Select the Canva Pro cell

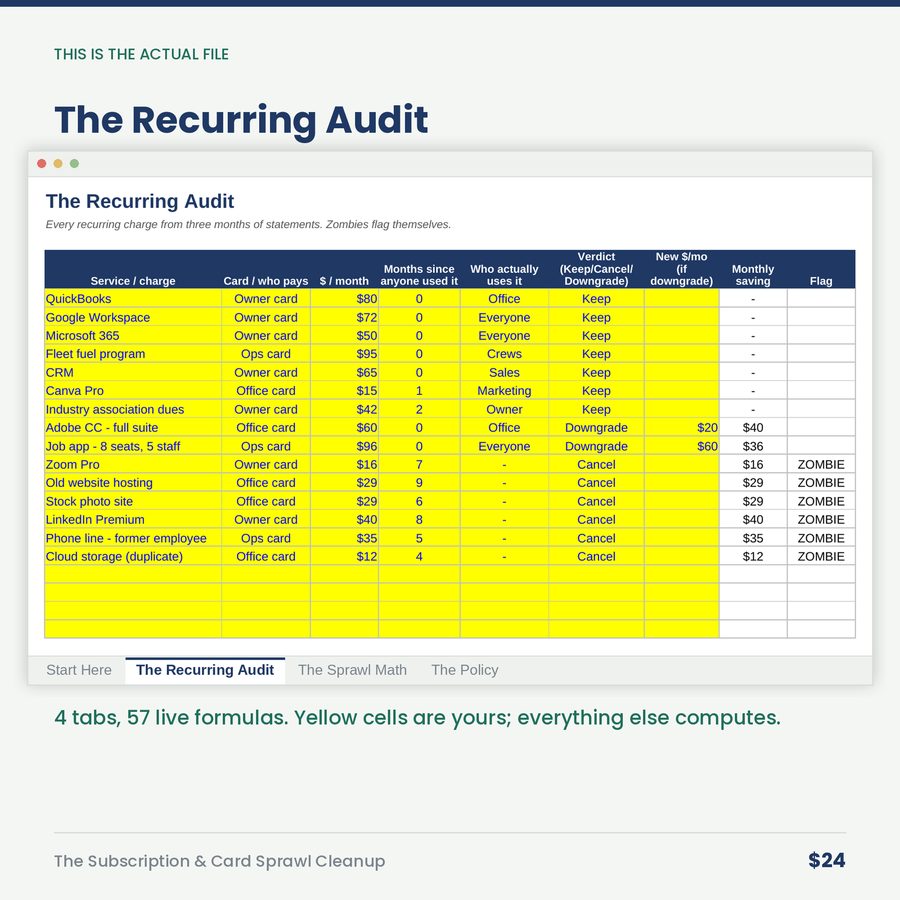click(133, 390)
